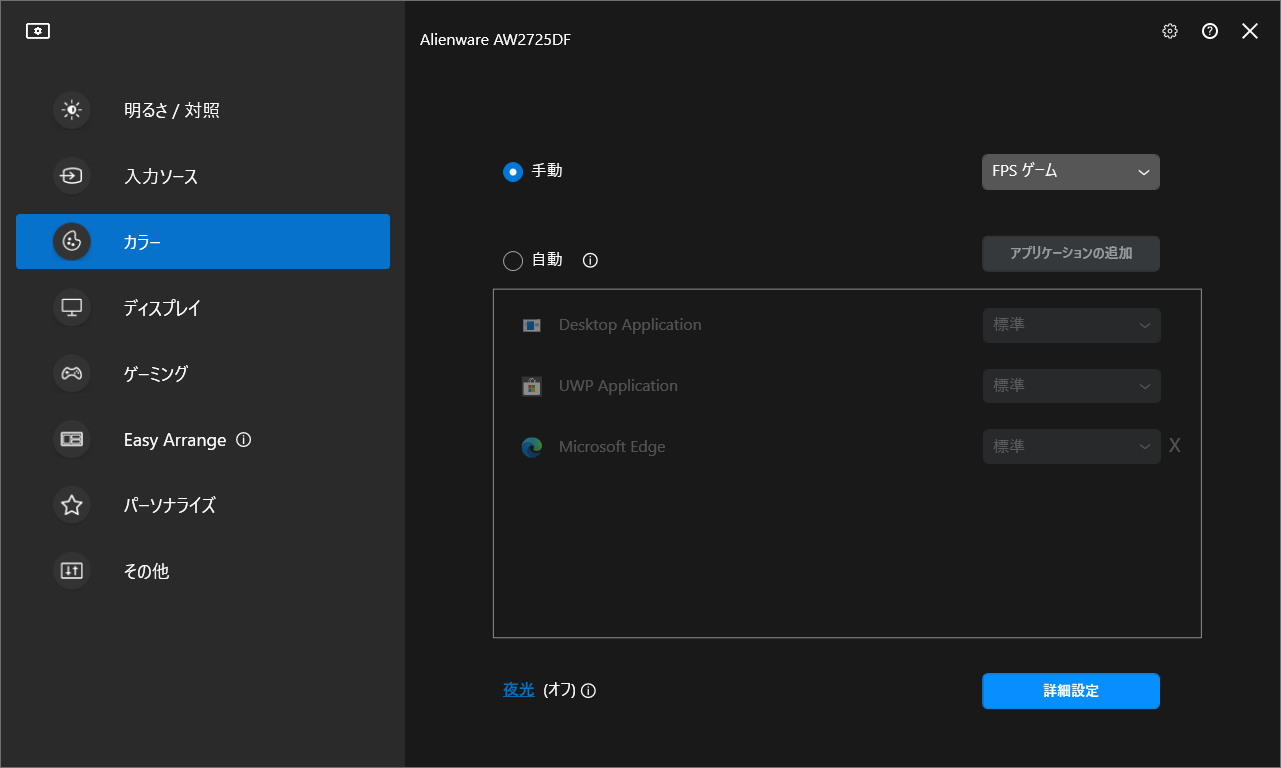Go to the ディスプレイ section
Screen dimensions: 1281x768
point(203,307)
